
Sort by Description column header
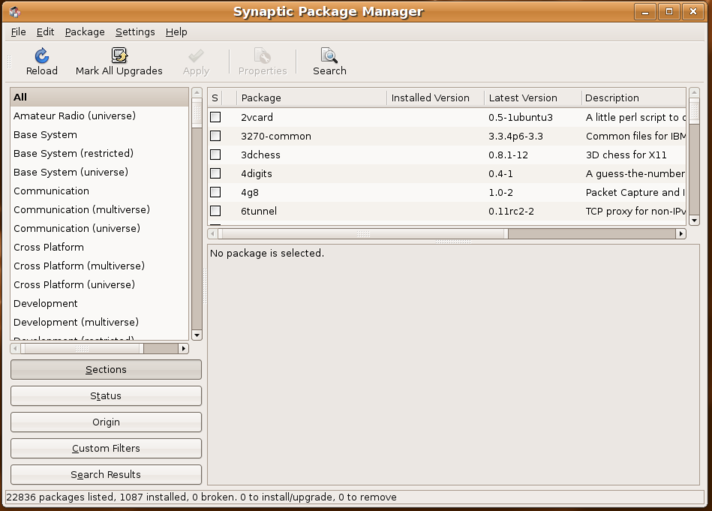(x=633, y=98)
